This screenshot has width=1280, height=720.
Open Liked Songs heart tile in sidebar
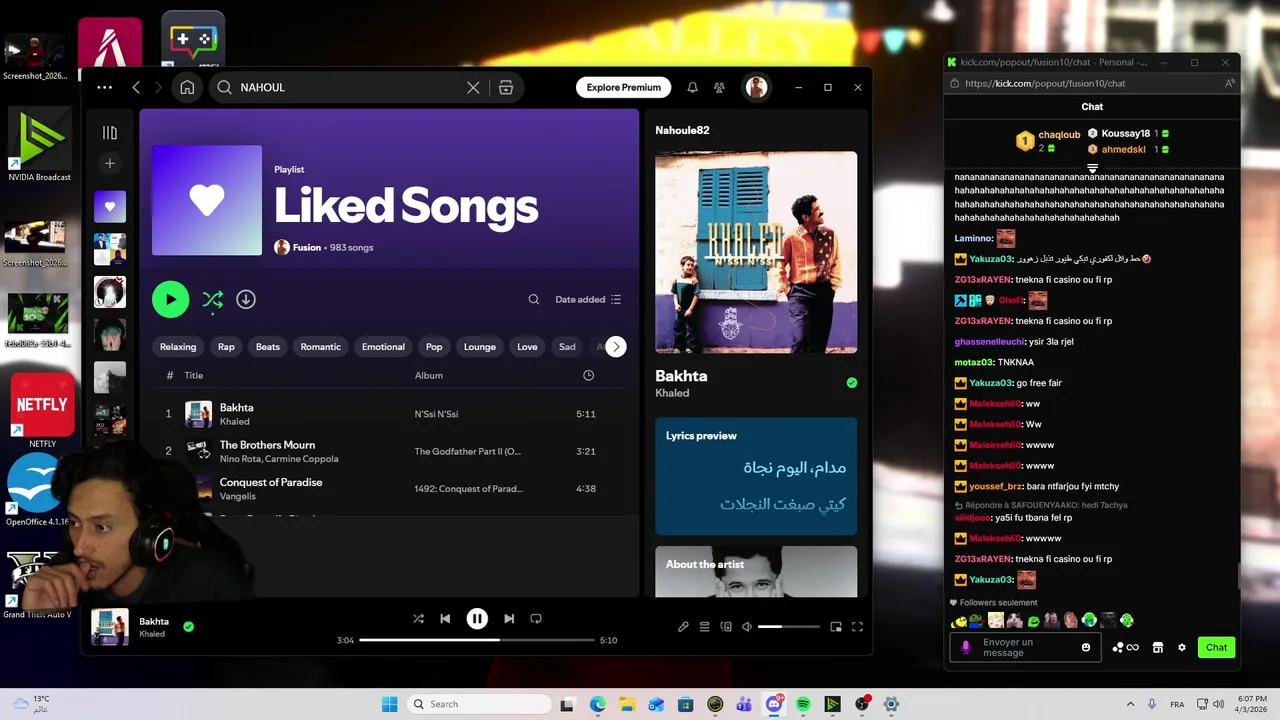pyautogui.click(x=110, y=206)
